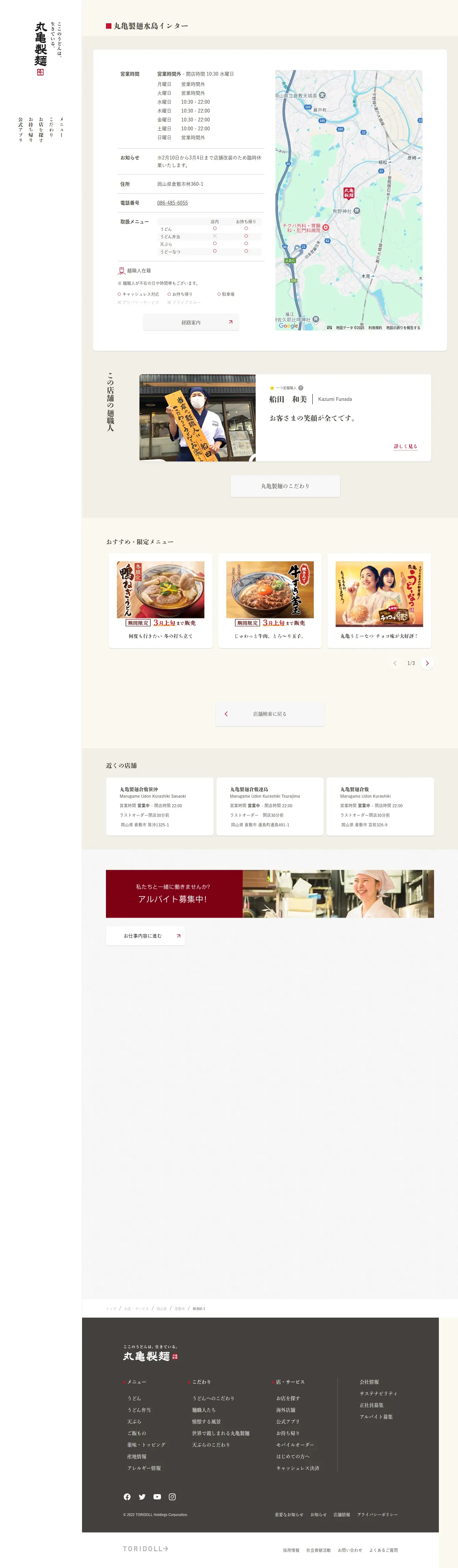The height and width of the screenshot is (1568, 458).
Task: Open the noodle chef 船田 和美 photo
Action: click(198, 418)
